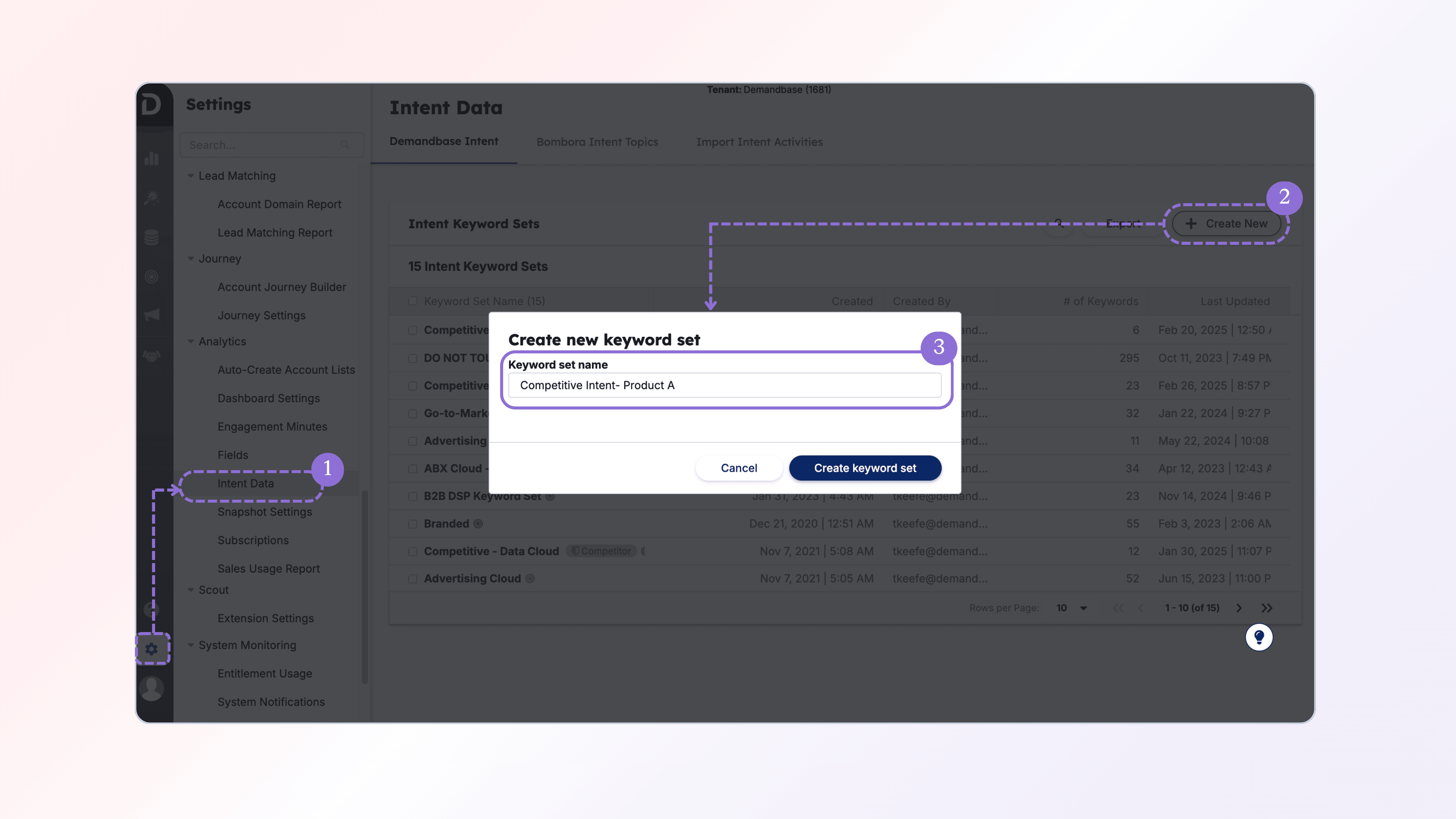1456x819 pixels.
Task: Click the megaphone advertising sidebar icon
Action: (x=151, y=315)
